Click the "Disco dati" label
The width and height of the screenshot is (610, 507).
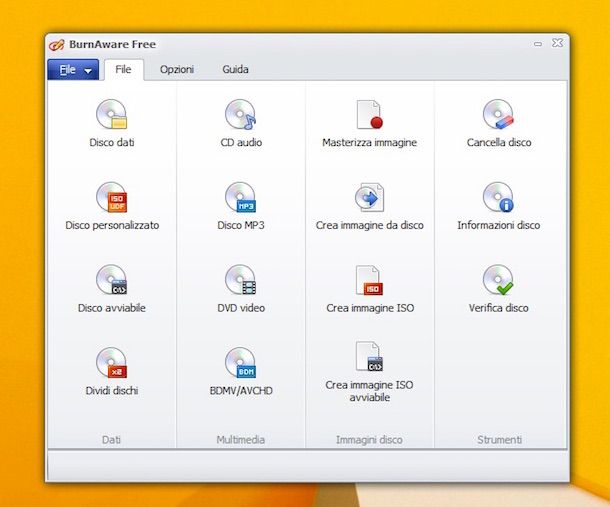click(x=112, y=142)
